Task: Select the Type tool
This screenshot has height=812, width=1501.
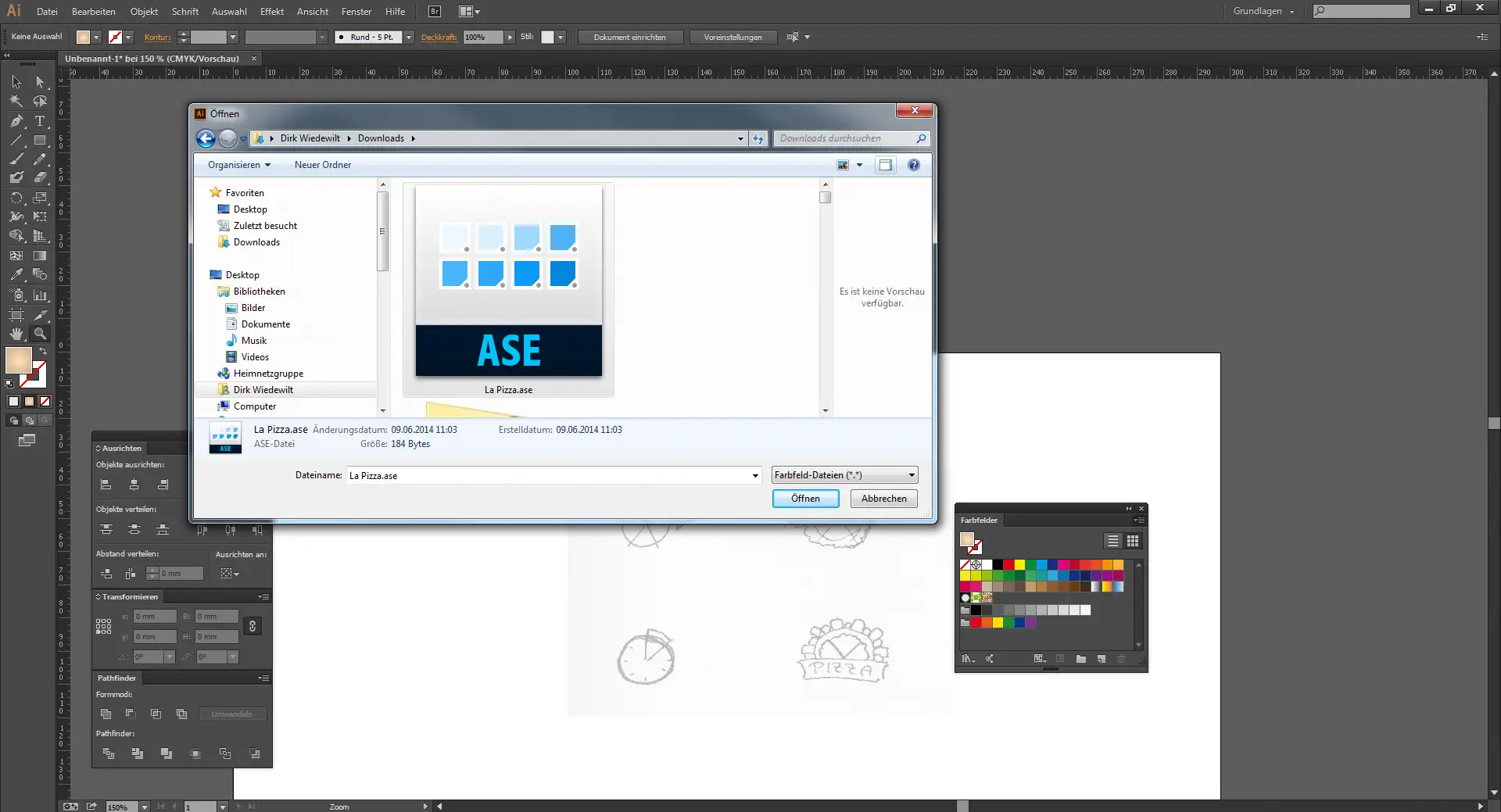Action: pos(41,122)
